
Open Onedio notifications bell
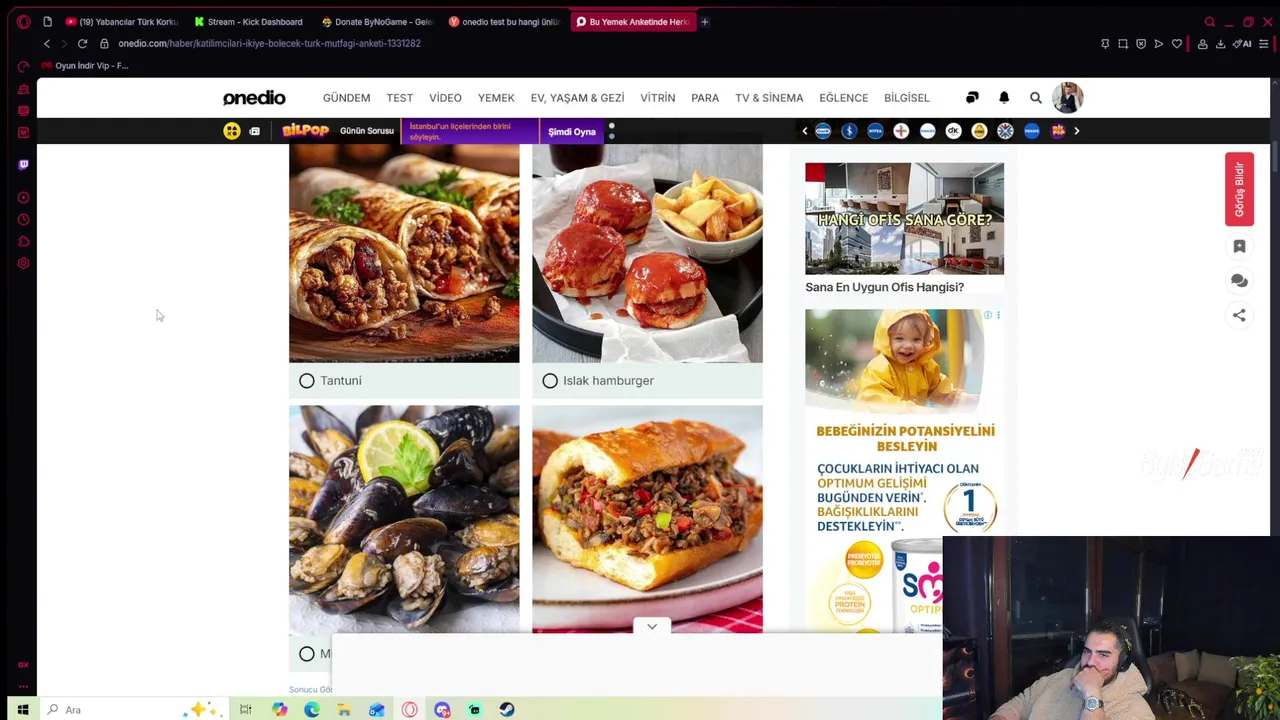[x=1004, y=98]
